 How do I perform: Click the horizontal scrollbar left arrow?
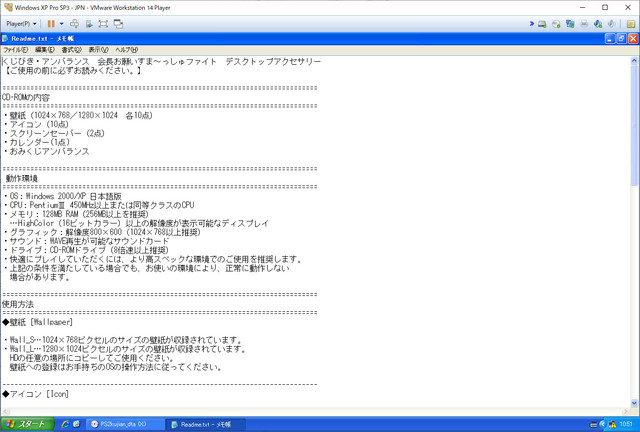6,412
